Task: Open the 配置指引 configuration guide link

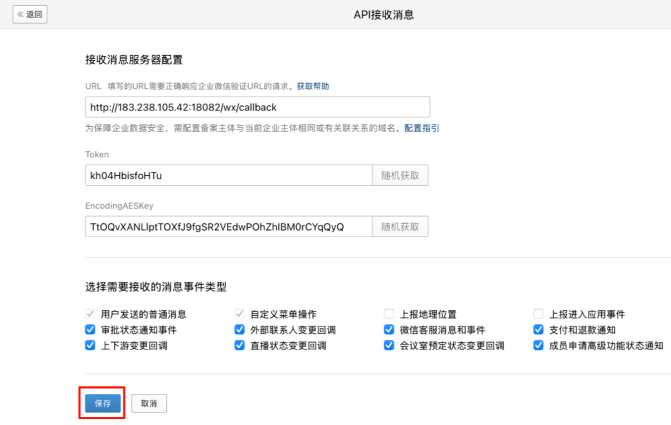Action: click(421, 128)
